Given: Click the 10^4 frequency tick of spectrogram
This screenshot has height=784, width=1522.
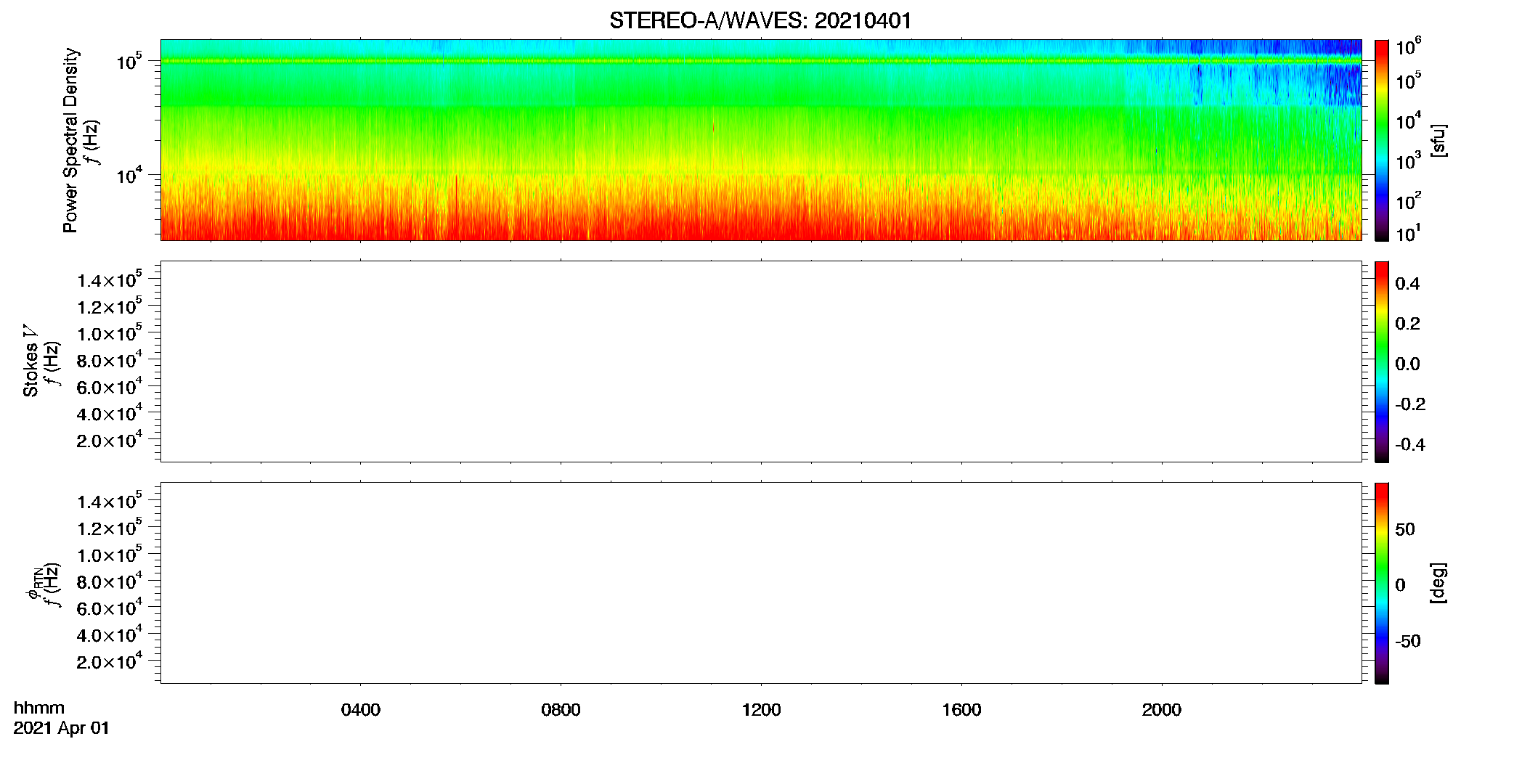Looking at the screenshot, I should tap(130, 174).
